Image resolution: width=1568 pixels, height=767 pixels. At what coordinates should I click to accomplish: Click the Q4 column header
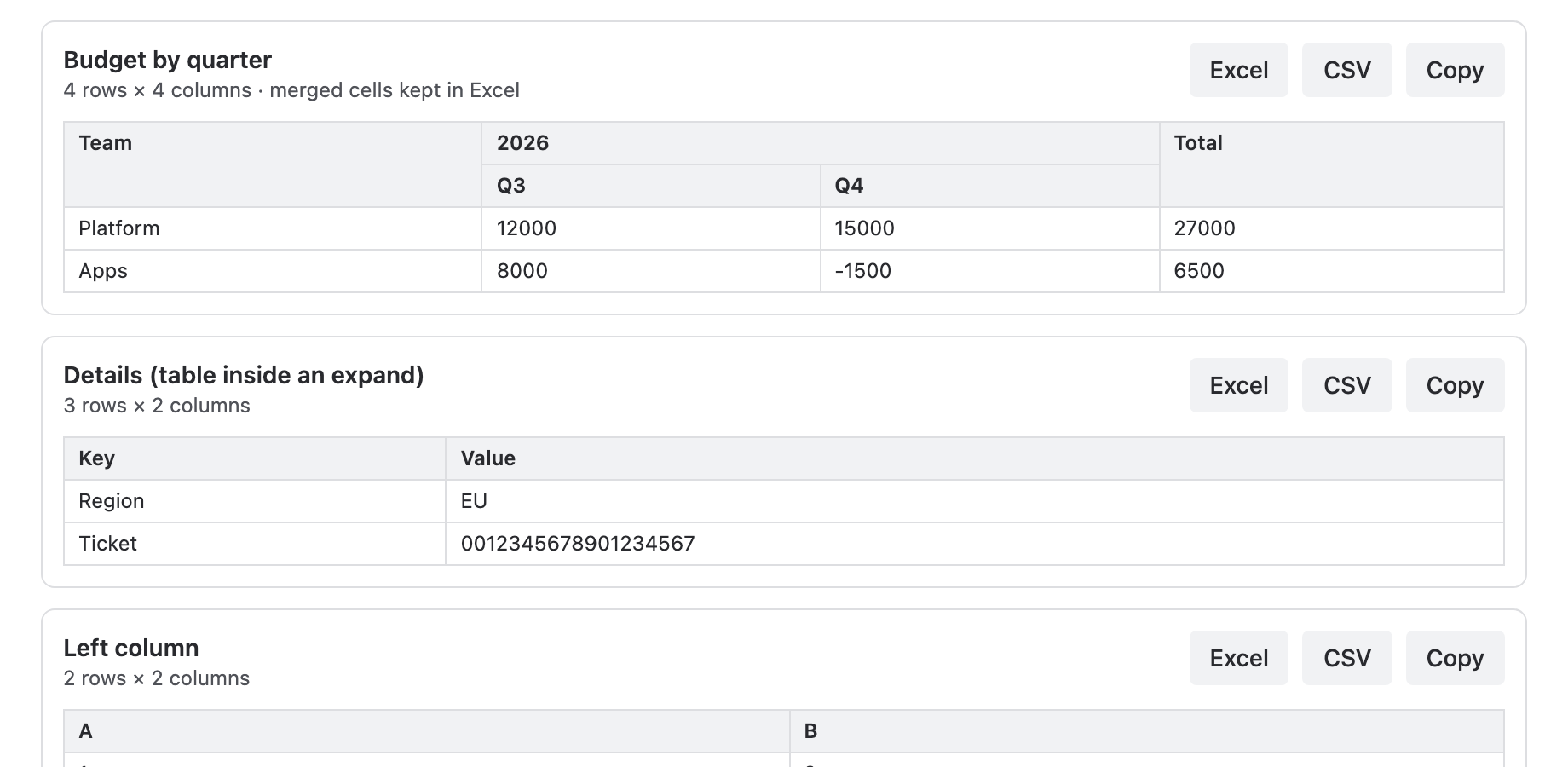[x=990, y=186]
